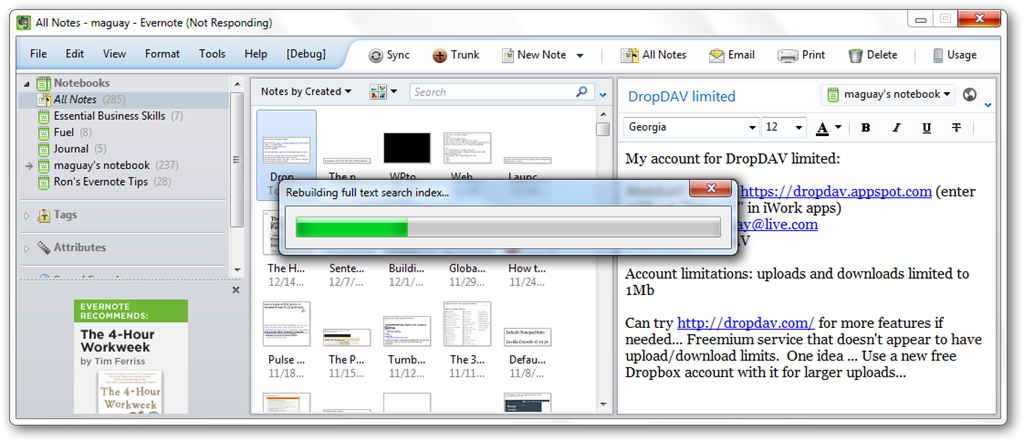Open the list view style dropdown
Viewport: 1024px width, 442px height.
pyautogui.click(x=383, y=92)
